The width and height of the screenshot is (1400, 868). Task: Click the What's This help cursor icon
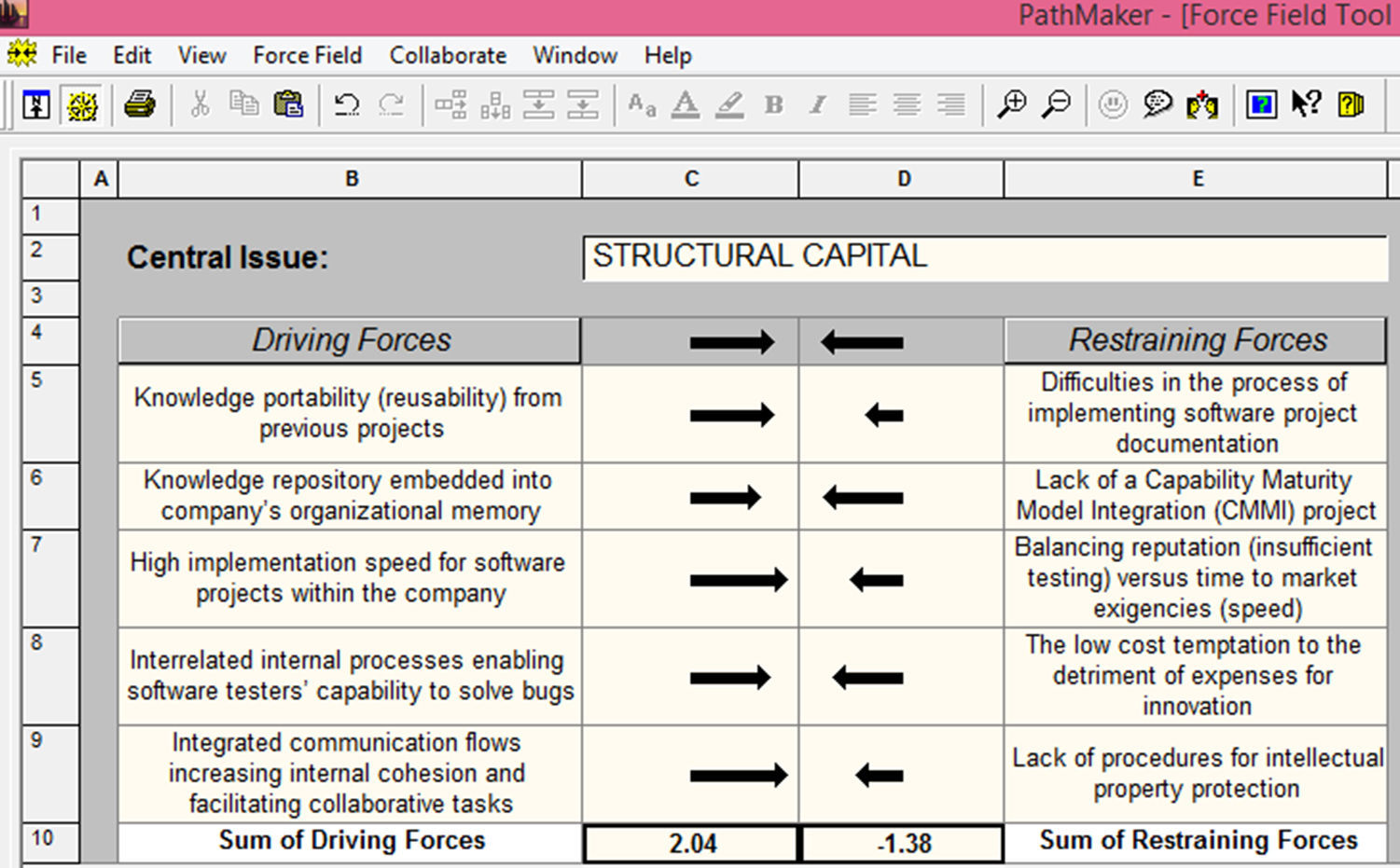click(1306, 104)
